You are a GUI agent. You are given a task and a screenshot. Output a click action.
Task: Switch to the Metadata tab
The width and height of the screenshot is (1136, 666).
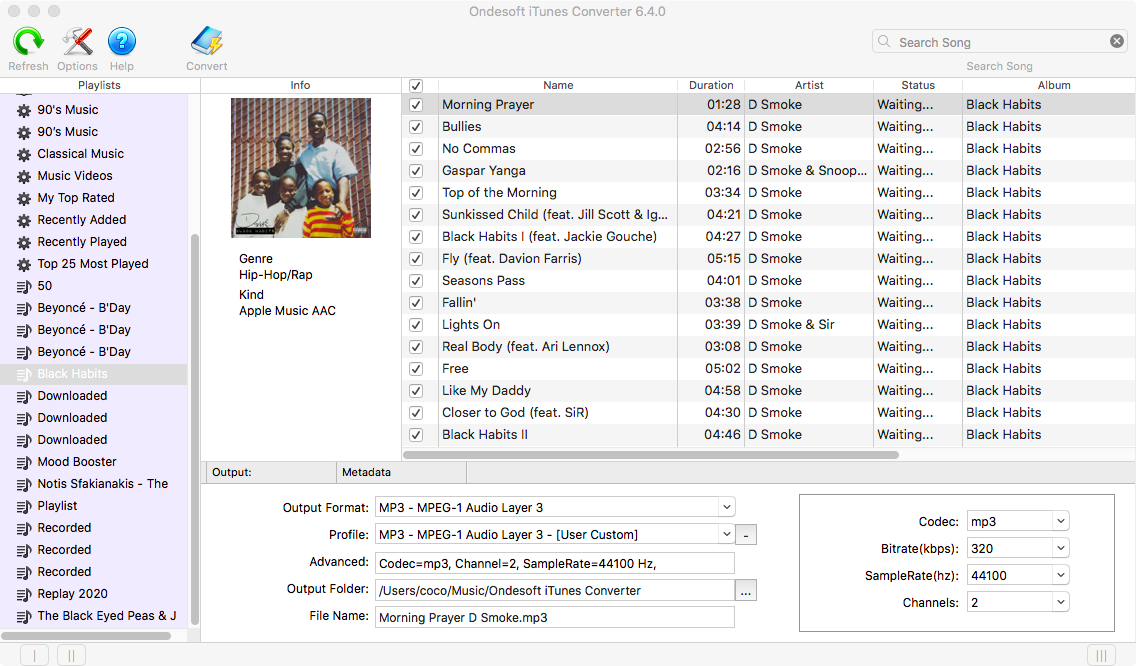pyautogui.click(x=401, y=473)
